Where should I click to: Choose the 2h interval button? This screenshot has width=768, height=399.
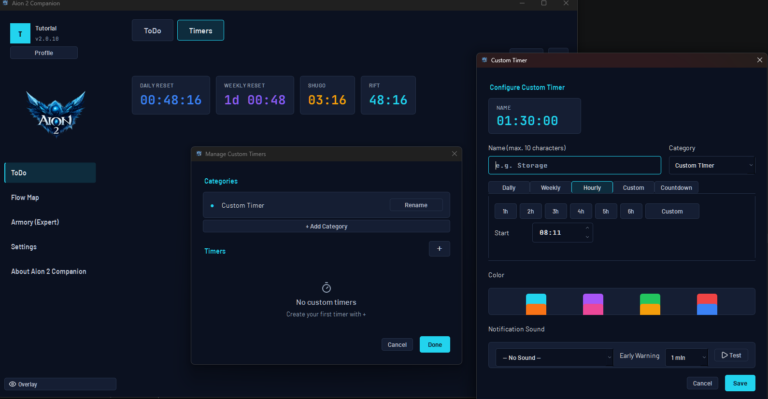(x=530, y=211)
